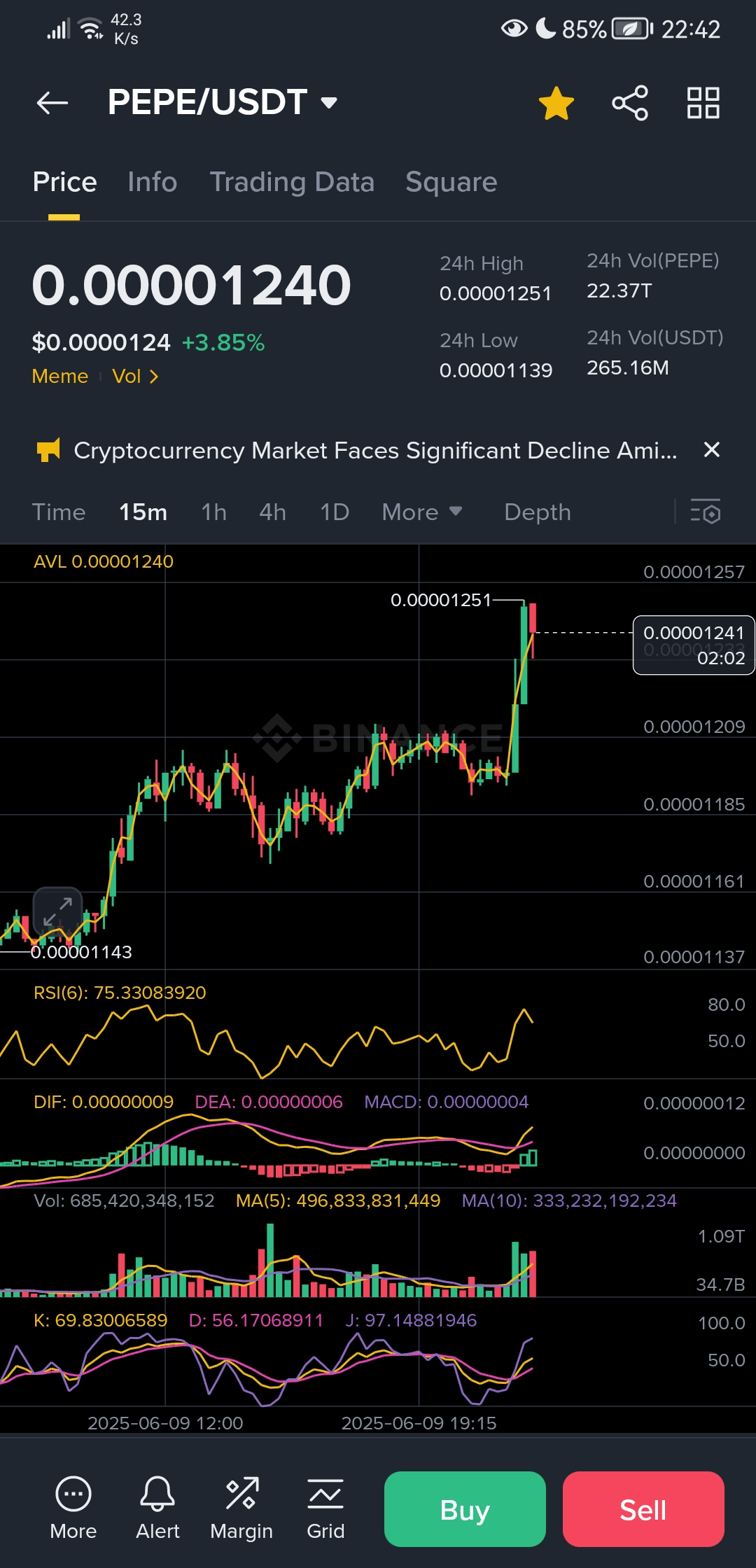Tap the back arrow icon
Image resolution: width=756 pixels, height=1568 pixels.
[x=52, y=103]
